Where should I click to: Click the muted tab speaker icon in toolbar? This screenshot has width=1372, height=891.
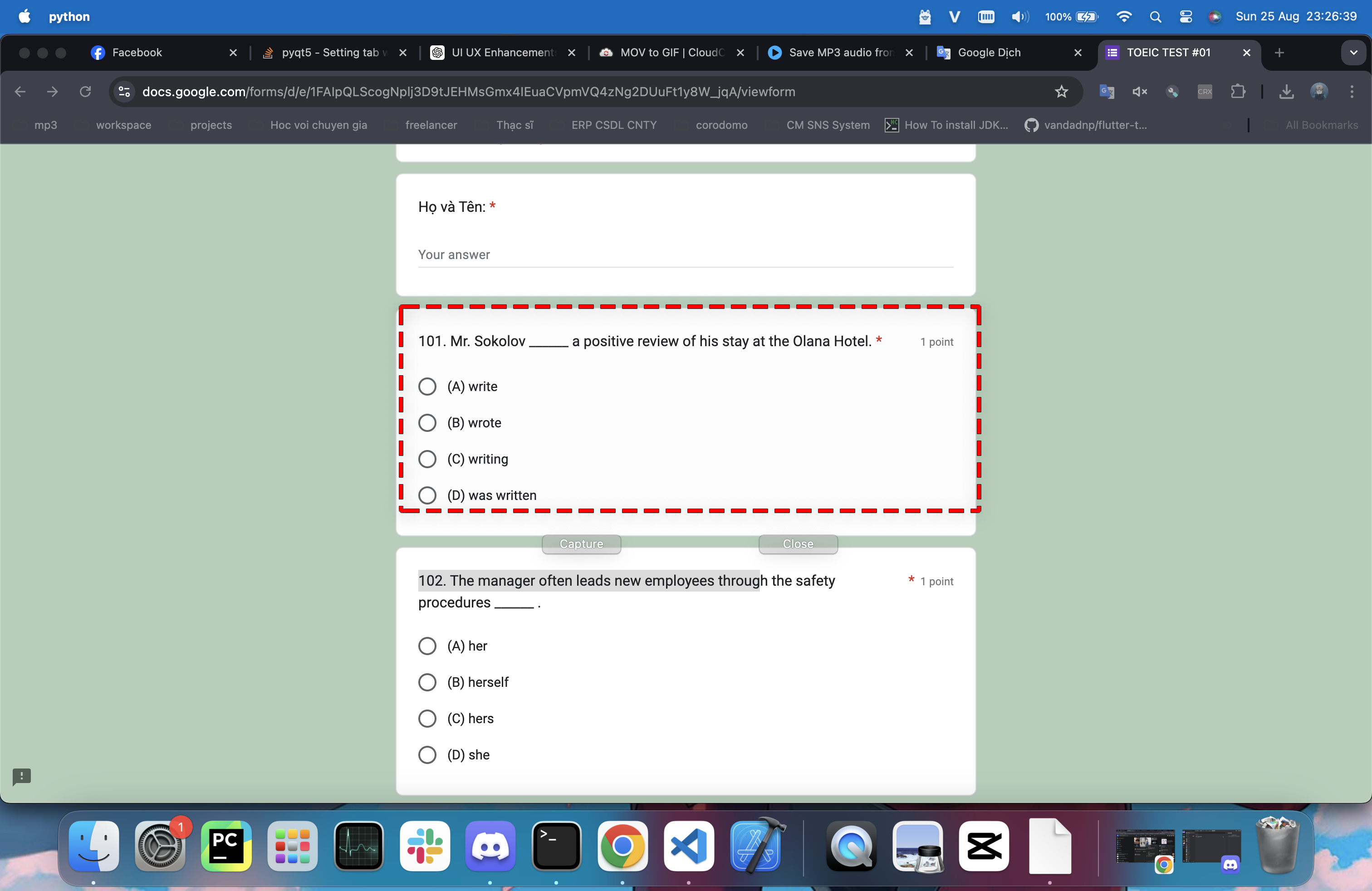[1139, 92]
